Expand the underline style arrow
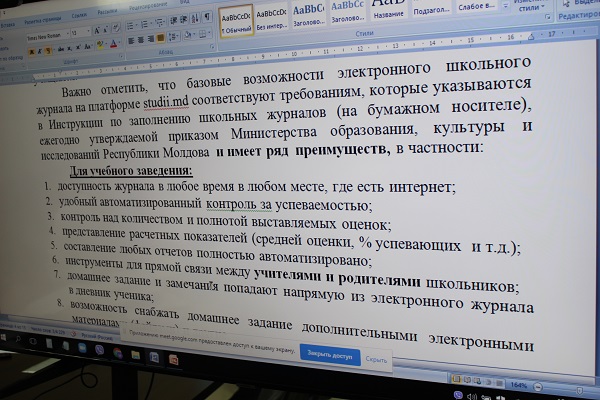This screenshot has height=400, width=600. (x=53, y=50)
